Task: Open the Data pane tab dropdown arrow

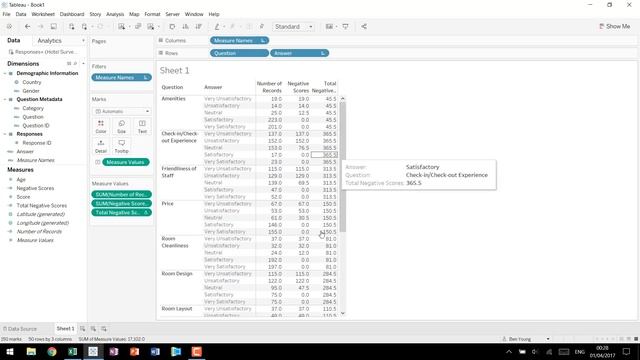Action: (83, 41)
